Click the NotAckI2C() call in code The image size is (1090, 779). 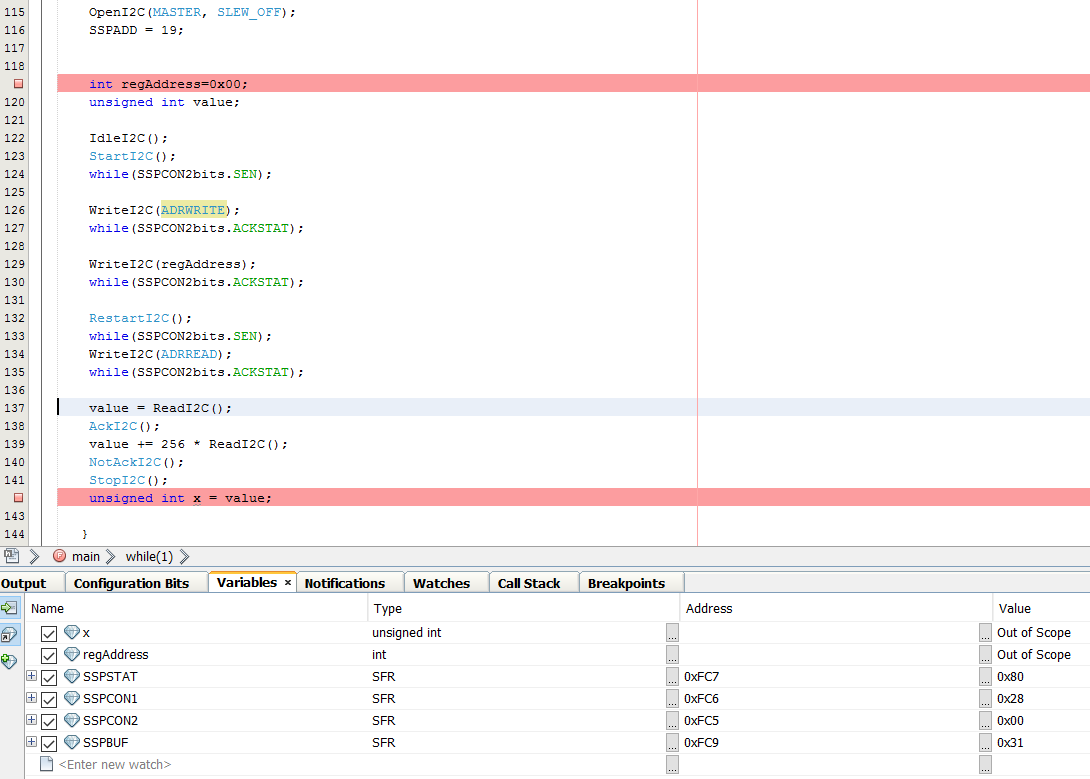coord(136,461)
